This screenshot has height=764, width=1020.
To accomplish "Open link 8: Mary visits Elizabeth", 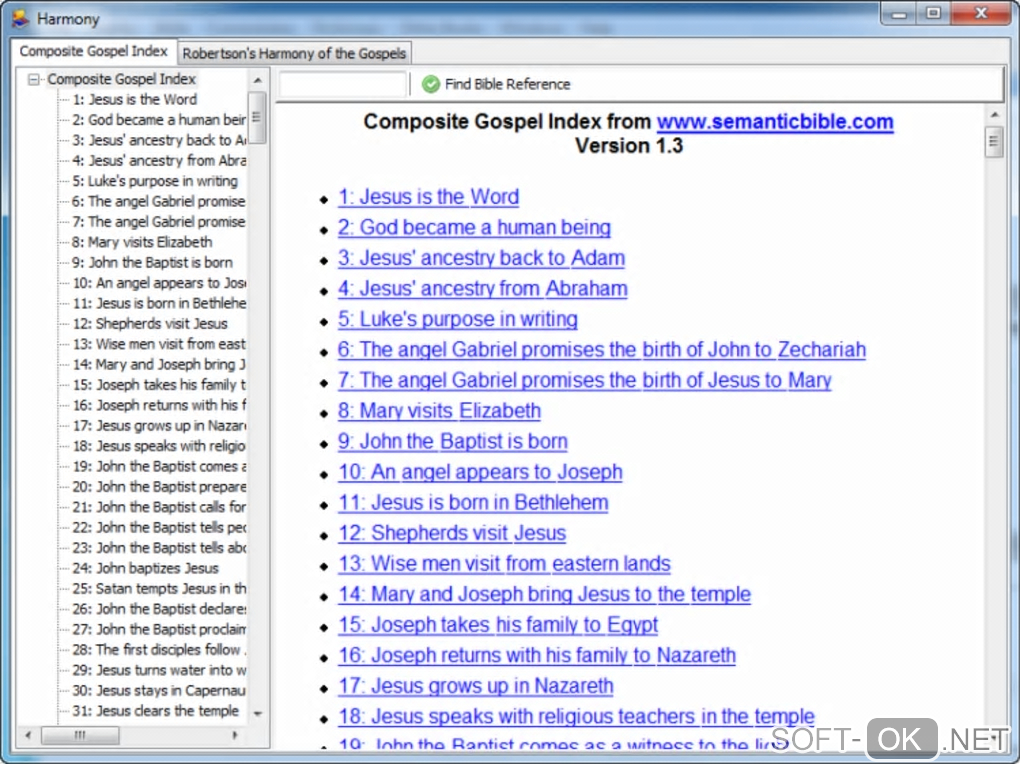I will coord(439,411).
